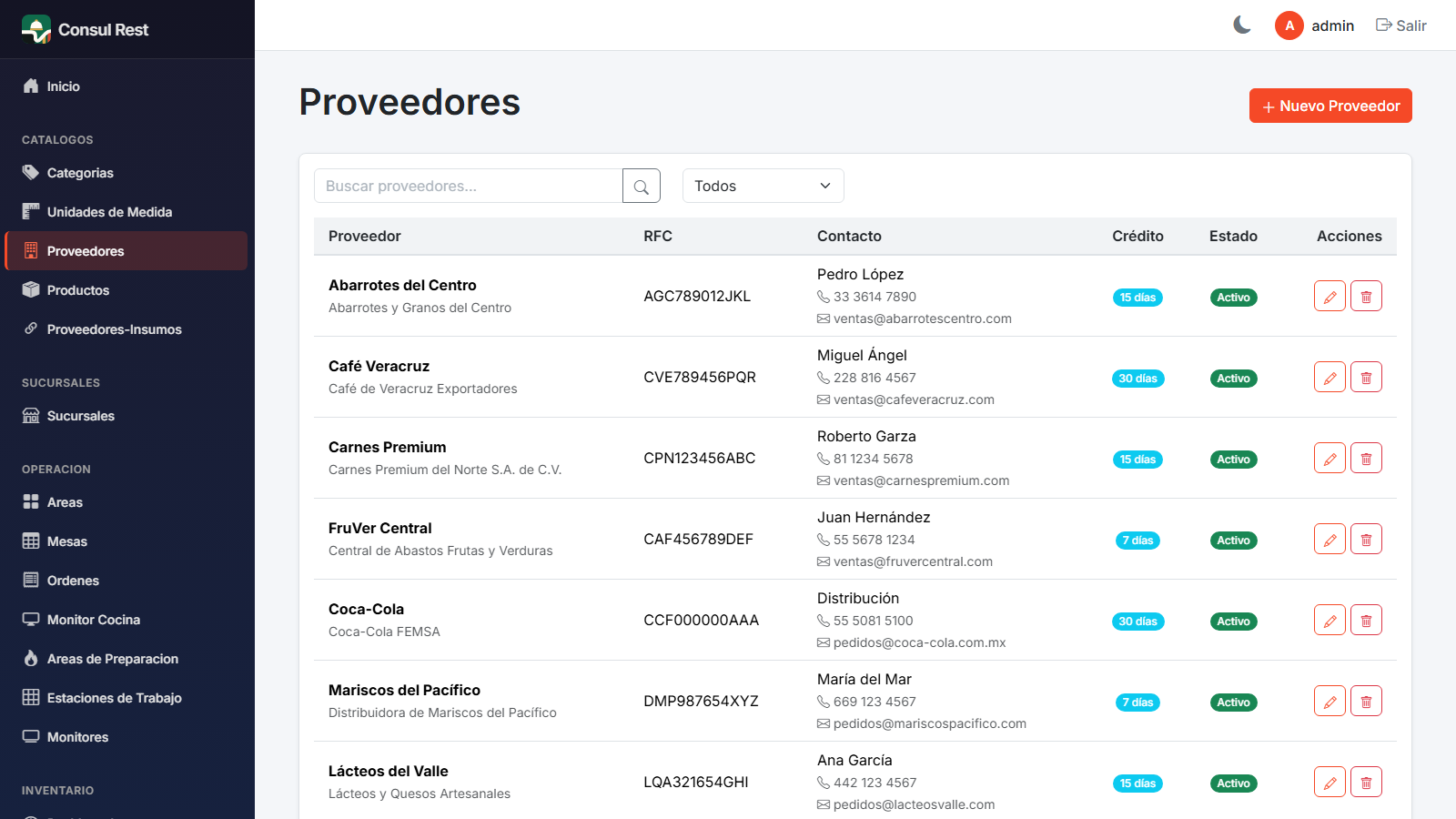This screenshot has width=1456, height=819.
Task: Open Monitor Cocina sidebar item
Action: (127, 620)
